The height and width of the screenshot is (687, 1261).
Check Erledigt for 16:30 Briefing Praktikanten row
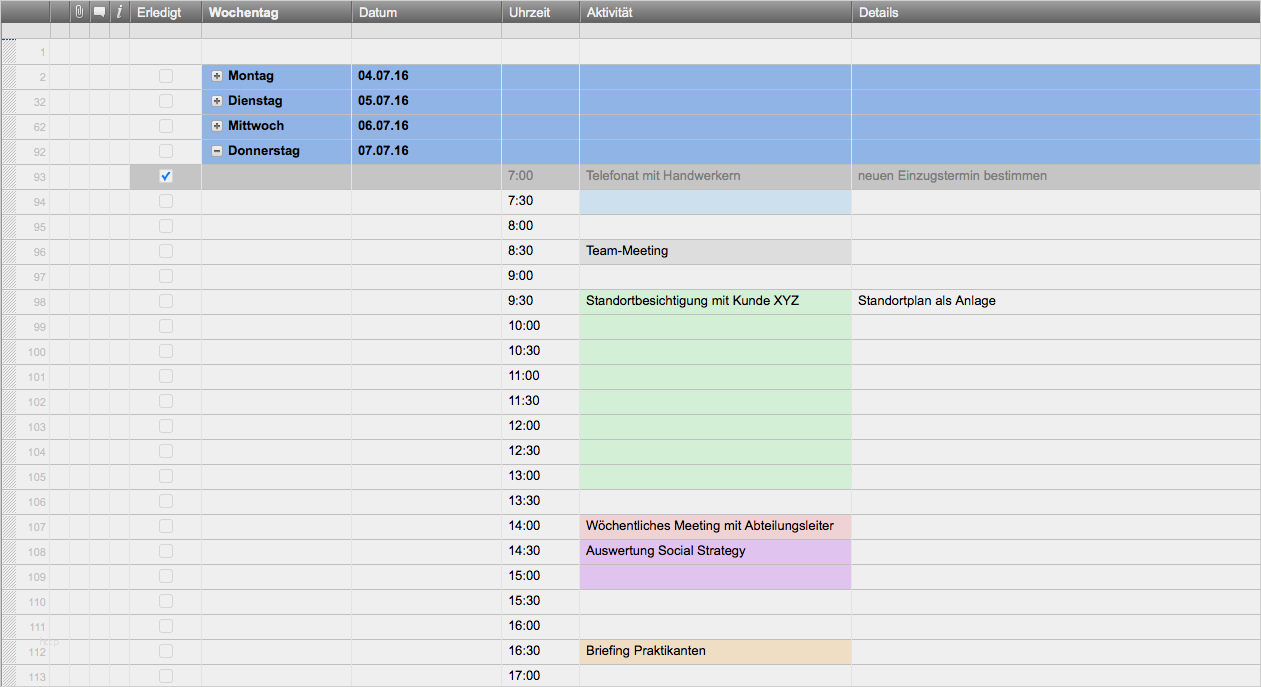point(166,651)
